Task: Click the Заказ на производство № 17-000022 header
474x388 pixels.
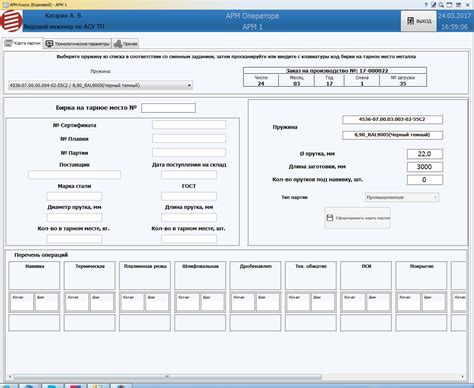Action: point(335,71)
